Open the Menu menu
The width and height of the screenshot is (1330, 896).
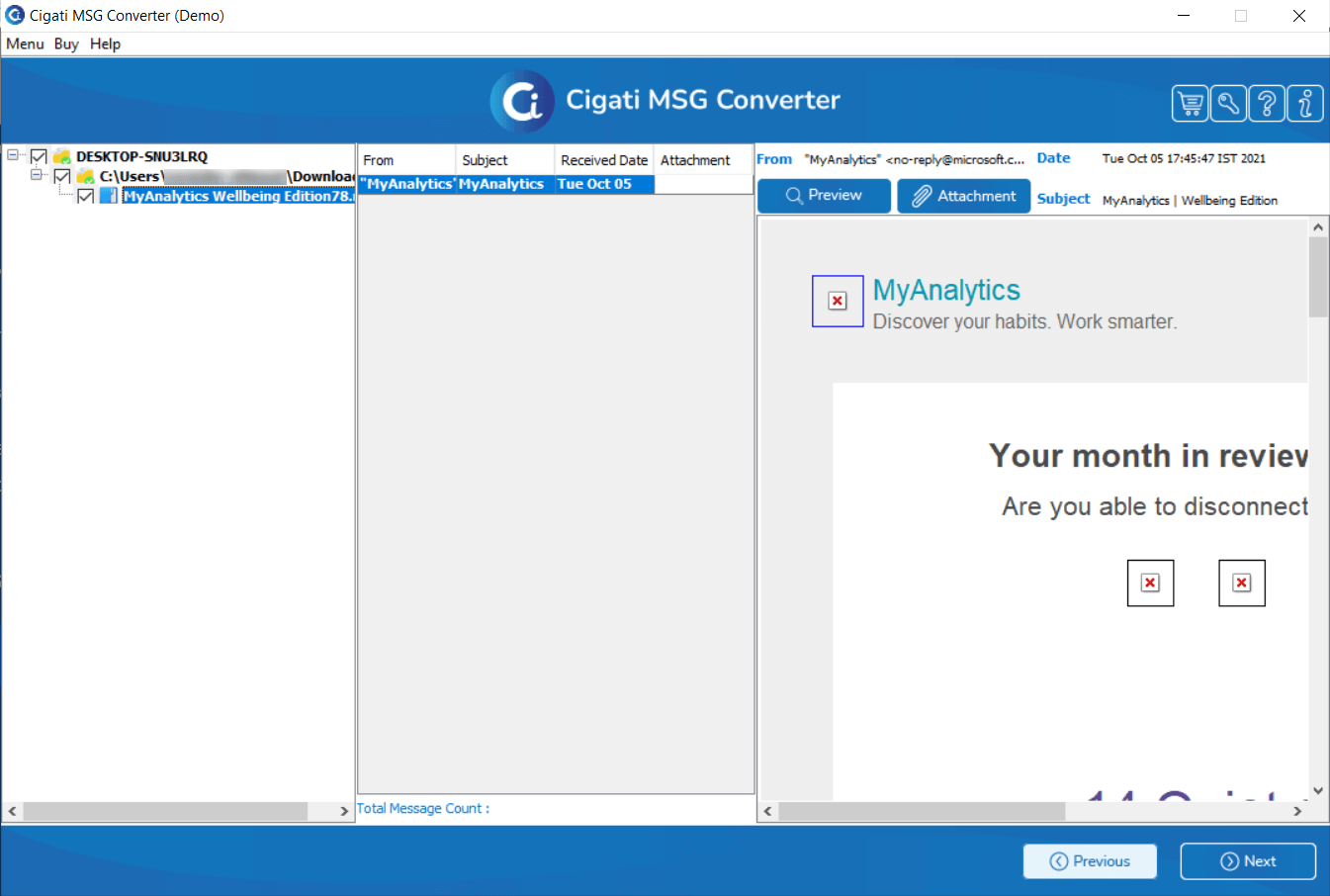tap(25, 44)
